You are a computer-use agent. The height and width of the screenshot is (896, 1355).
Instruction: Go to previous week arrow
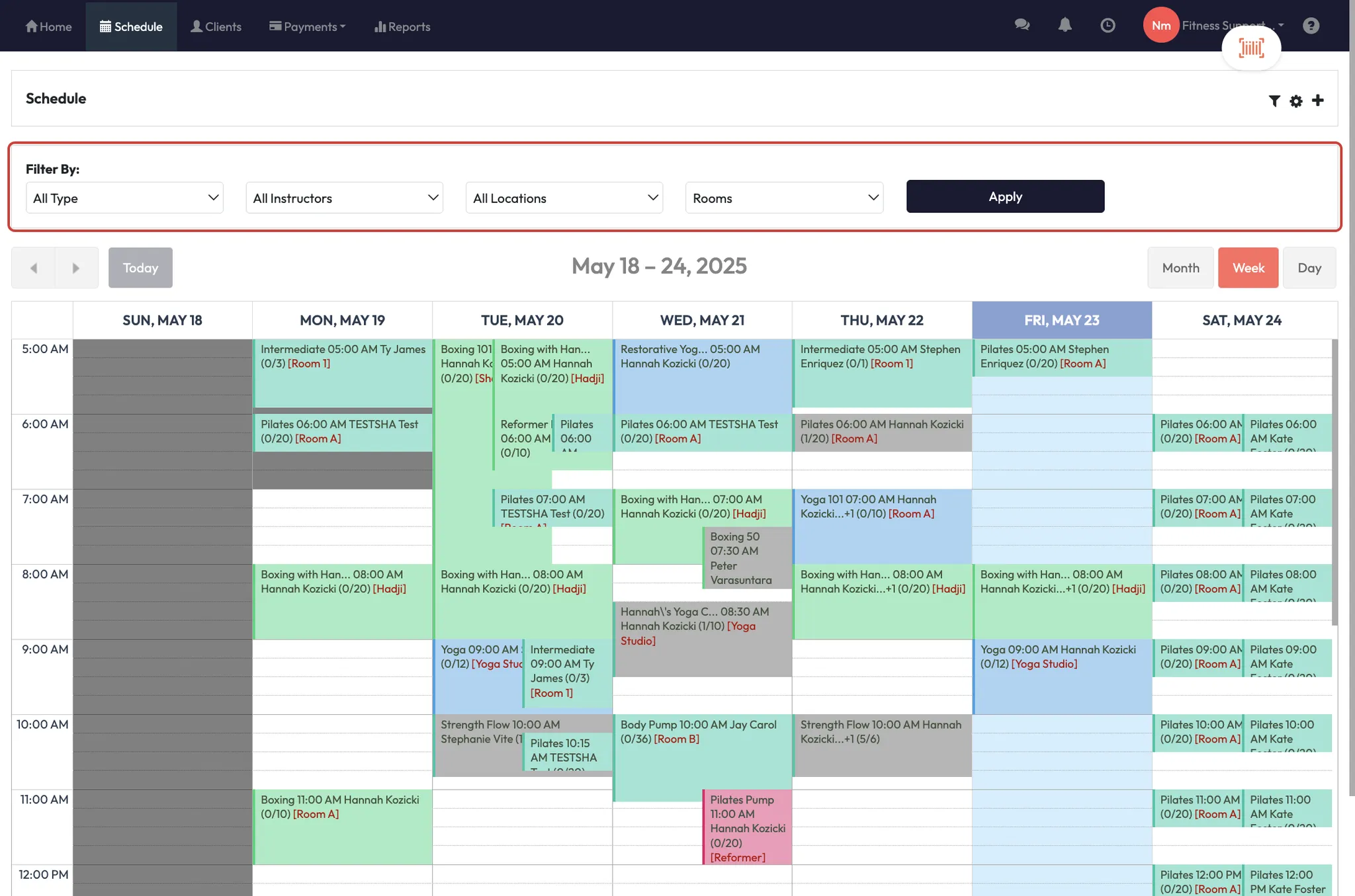click(33, 268)
